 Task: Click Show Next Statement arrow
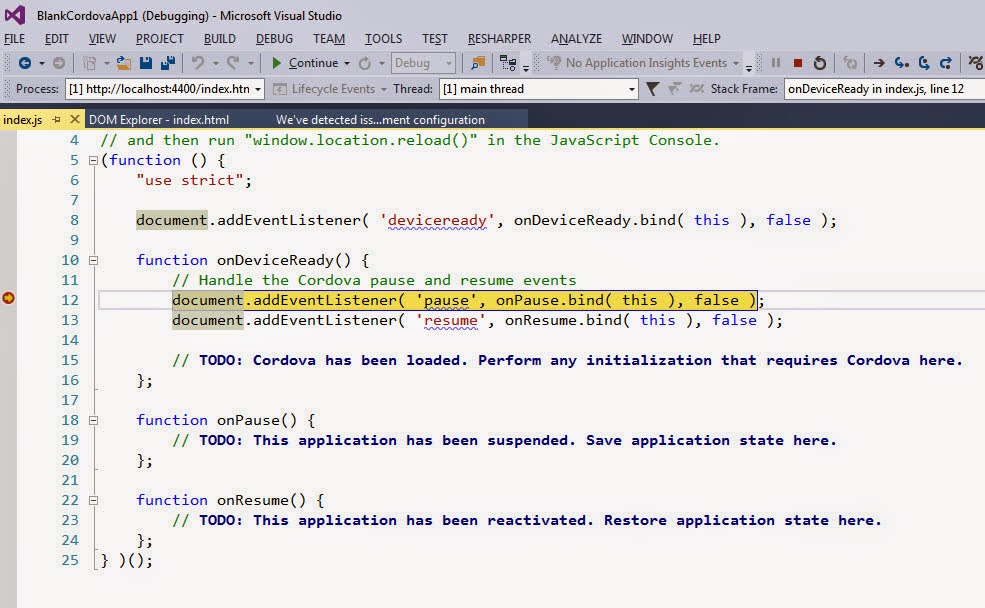pyautogui.click(x=879, y=63)
